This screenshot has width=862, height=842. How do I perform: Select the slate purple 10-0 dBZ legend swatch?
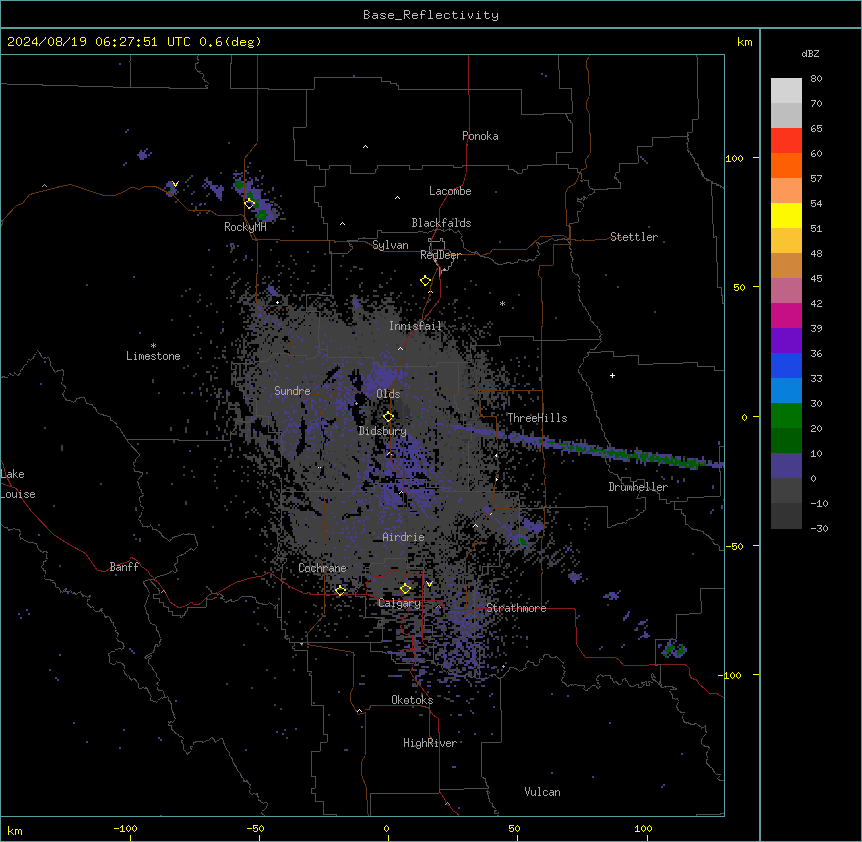tap(786, 466)
